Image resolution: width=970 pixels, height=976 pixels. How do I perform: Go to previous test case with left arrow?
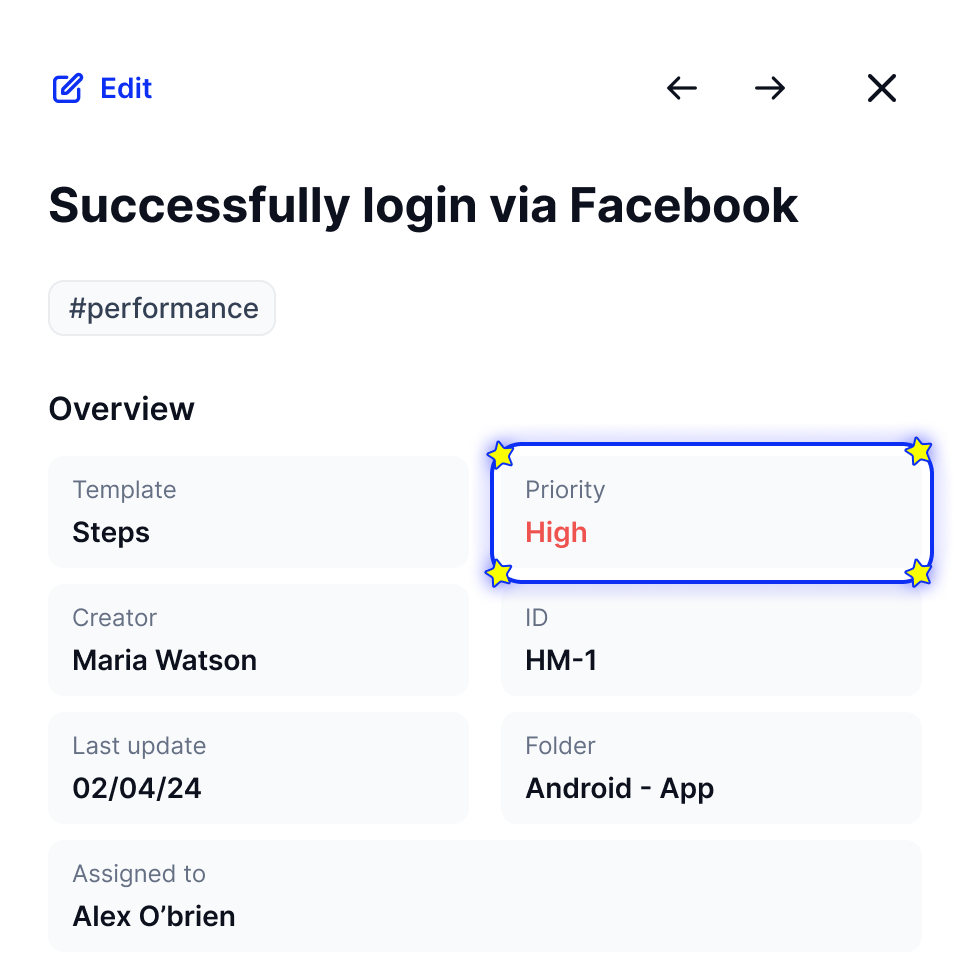click(x=682, y=88)
